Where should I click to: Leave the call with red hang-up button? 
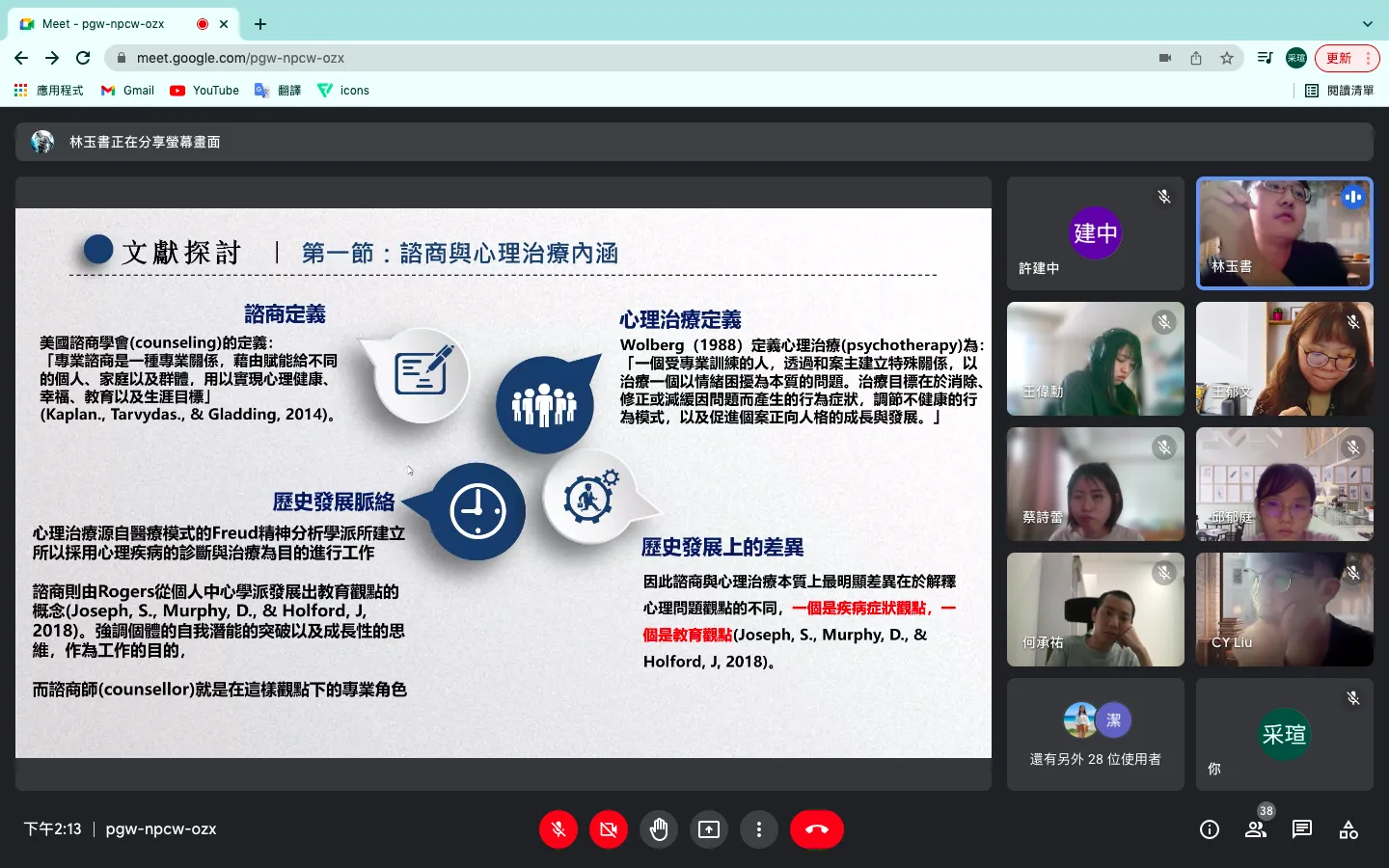click(817, 829)
